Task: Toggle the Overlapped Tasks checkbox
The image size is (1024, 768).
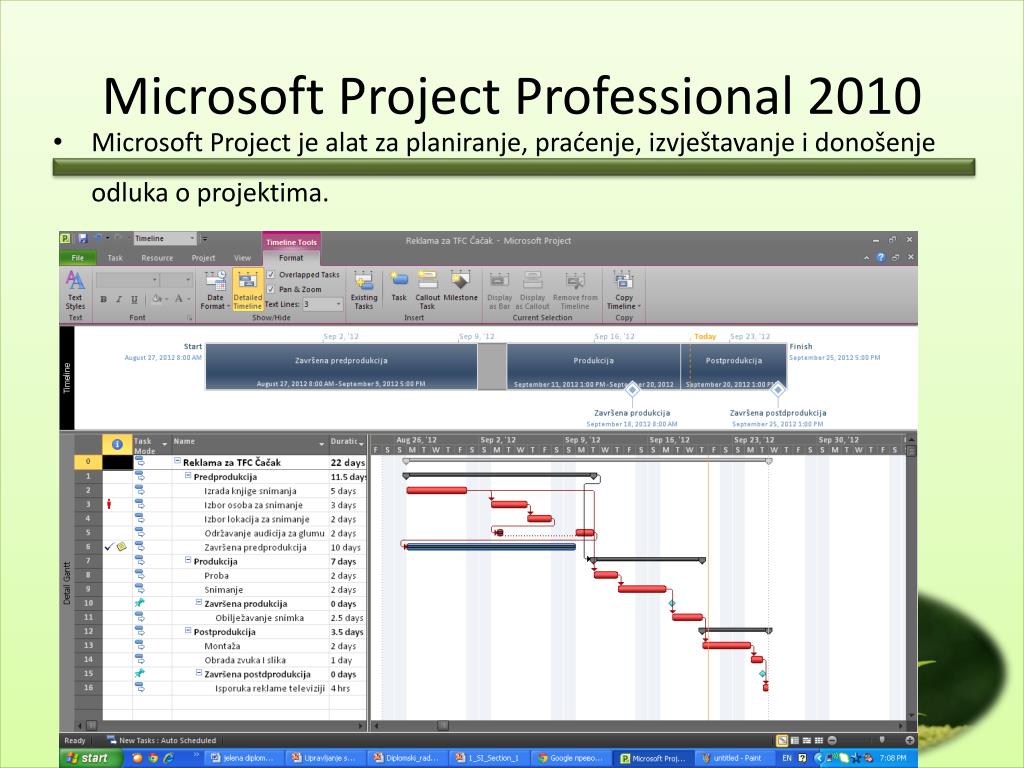Action: pos(271,275)
